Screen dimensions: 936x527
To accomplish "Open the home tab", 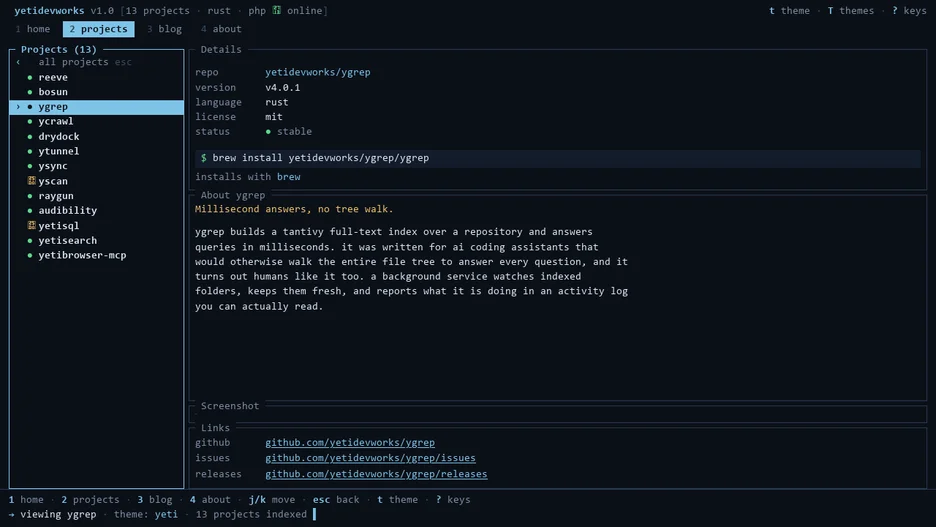I will pos(33,29).
